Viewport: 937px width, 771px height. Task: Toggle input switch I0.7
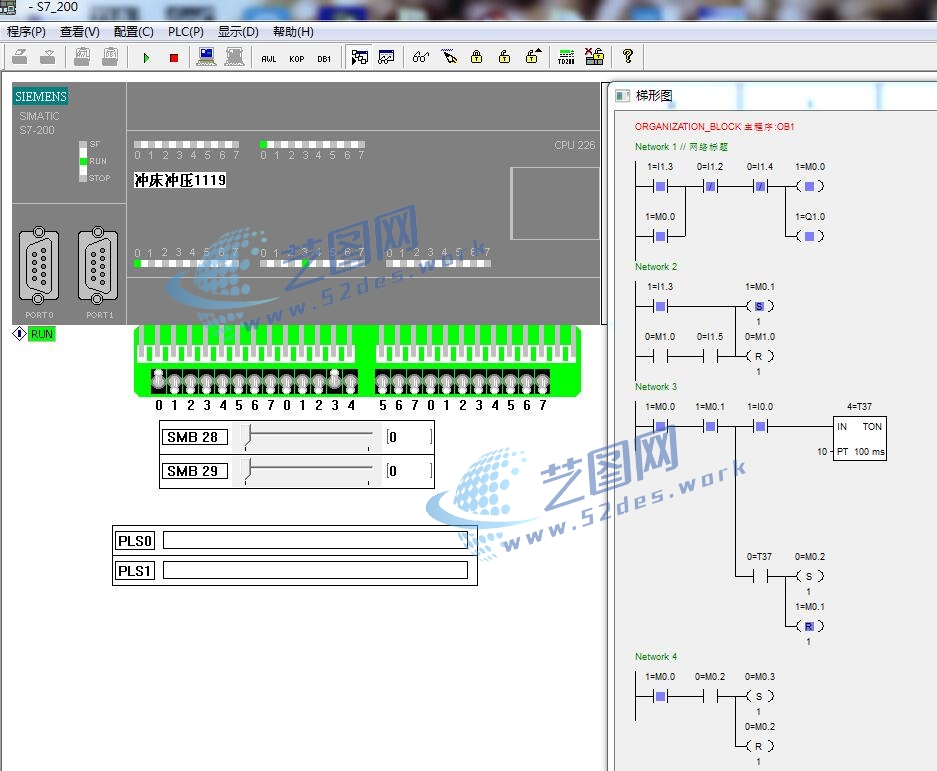point(271,383)
